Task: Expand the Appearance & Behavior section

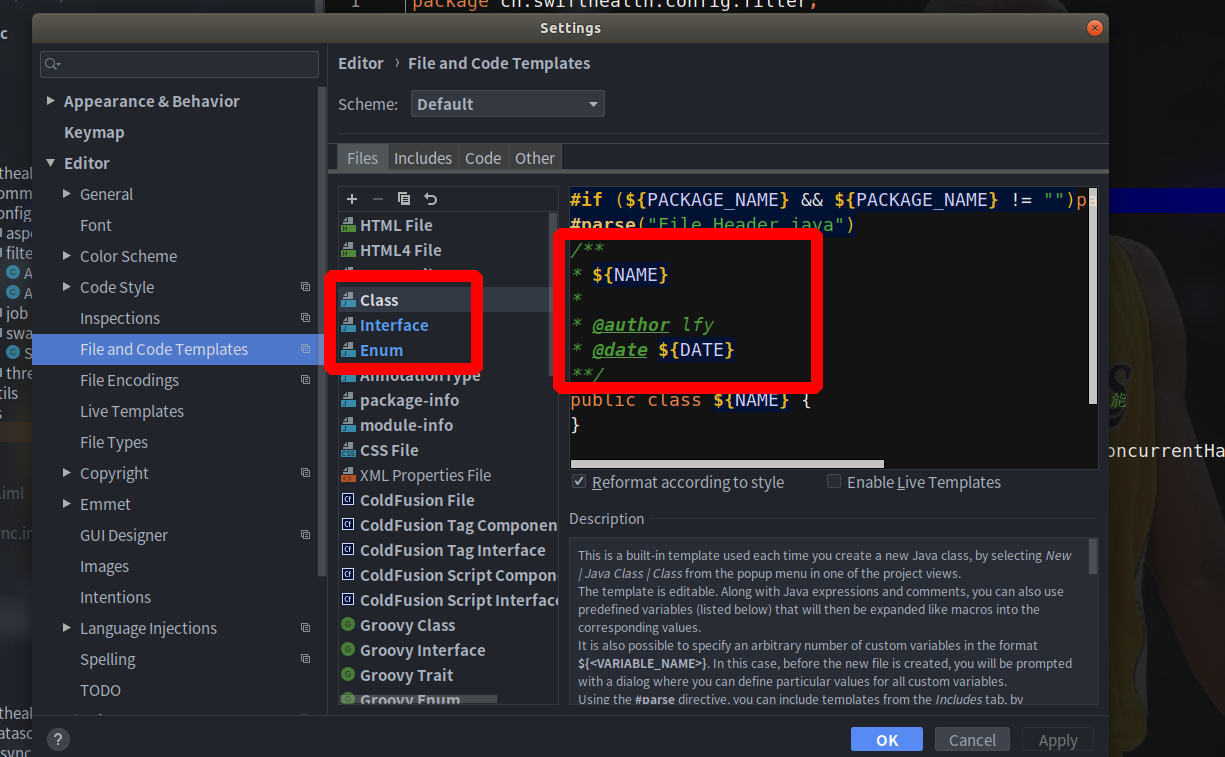Action: pos(52,101)
